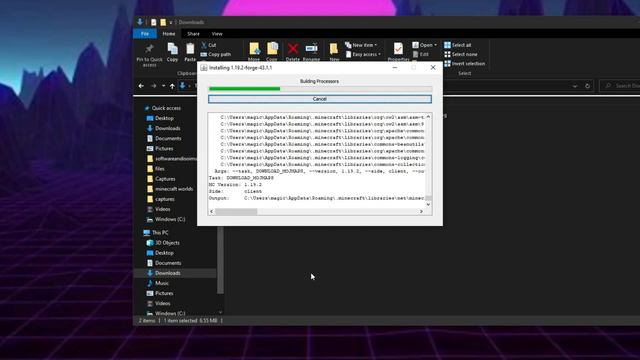This screenshot has height=360, width=640.
Task: Click Select all in ribbon
Action: tap(458, 45)
